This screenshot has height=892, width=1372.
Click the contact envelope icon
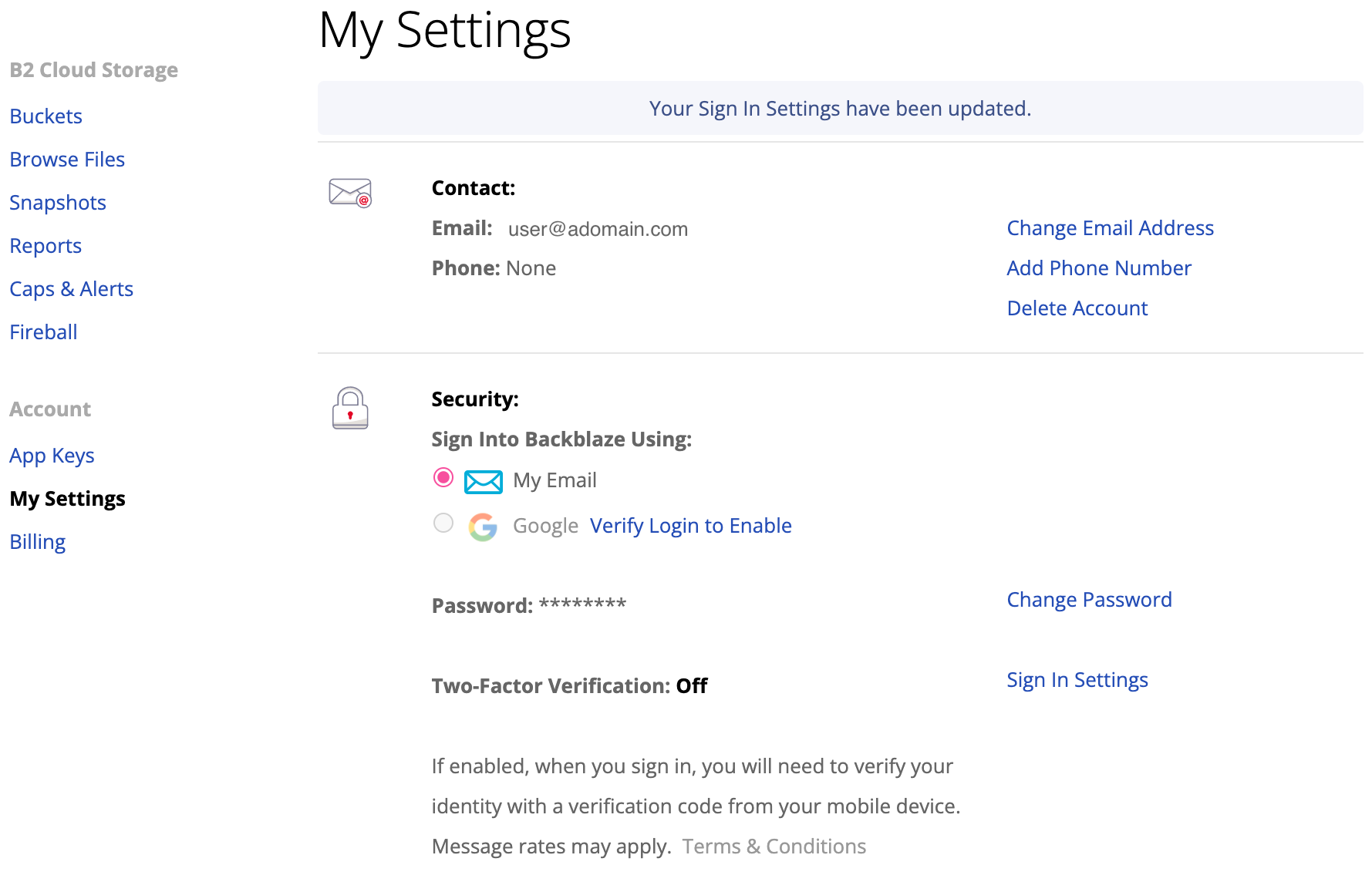(350, 192)
